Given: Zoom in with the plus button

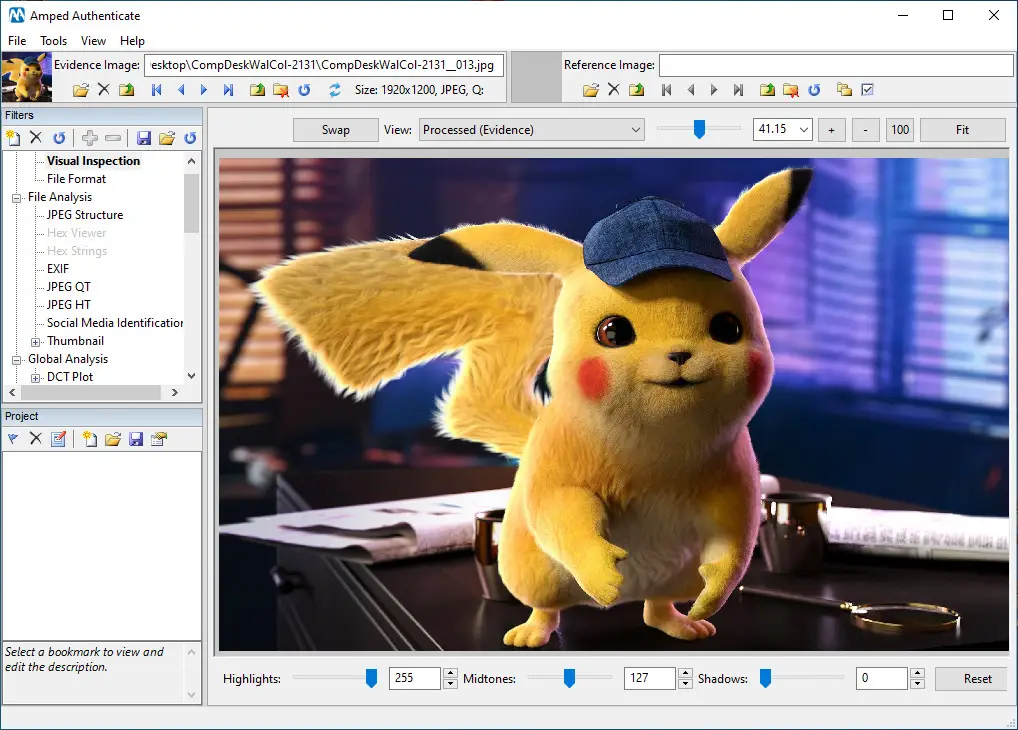Looking at the screenshot, I should coord(831,130).
